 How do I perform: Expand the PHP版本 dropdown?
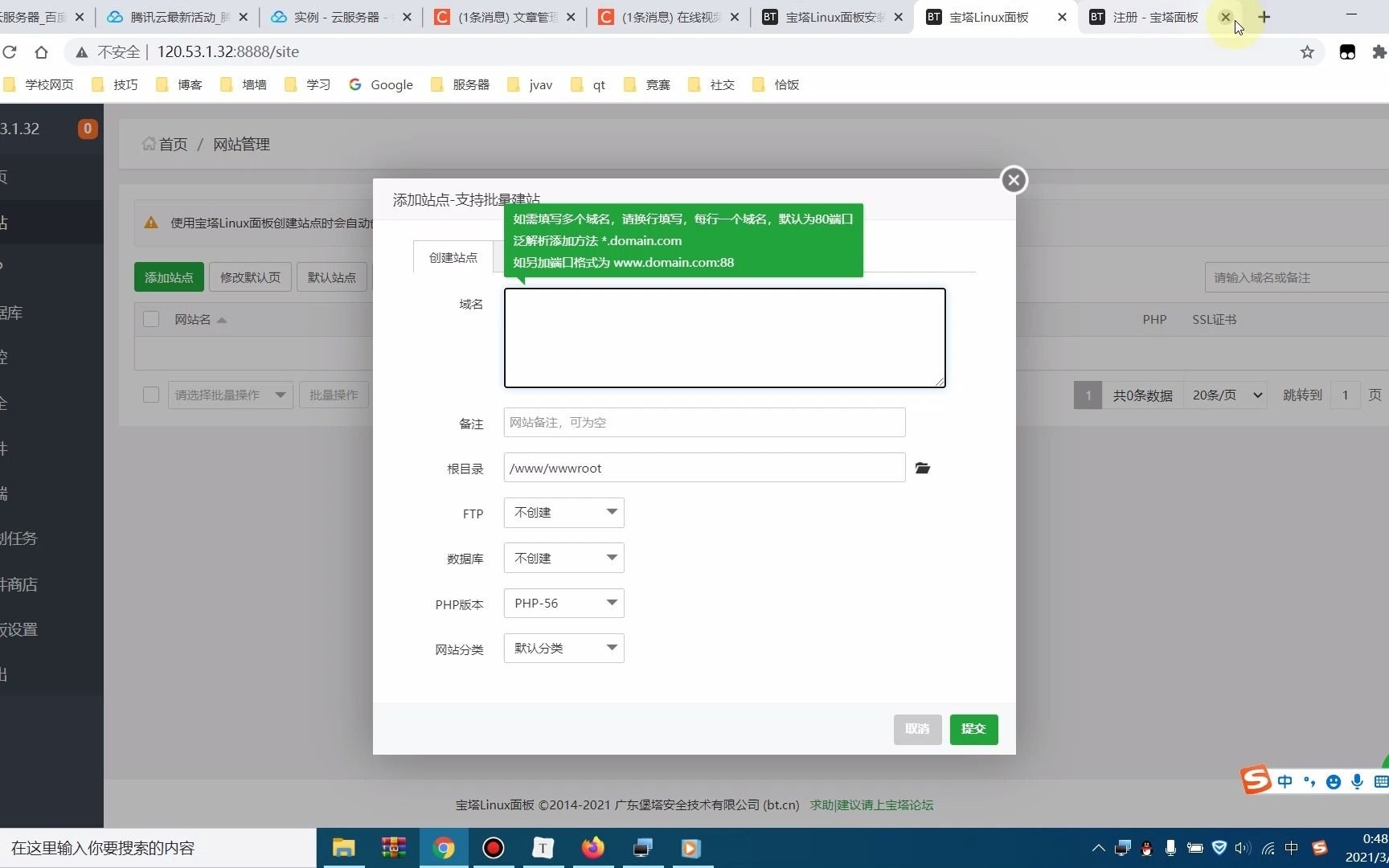(563, 603)
